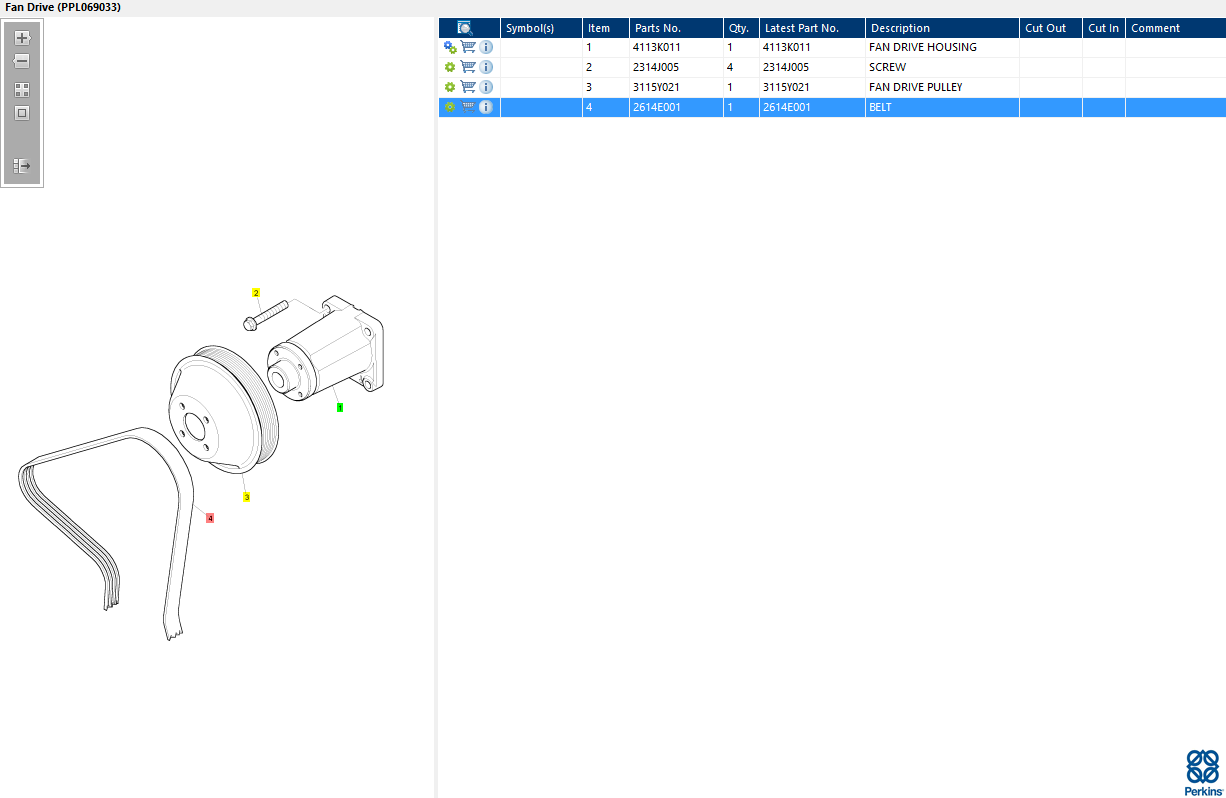1226x798 pixels.
Task: Select callout 2 next to the screw
Action: click(256, 293)
